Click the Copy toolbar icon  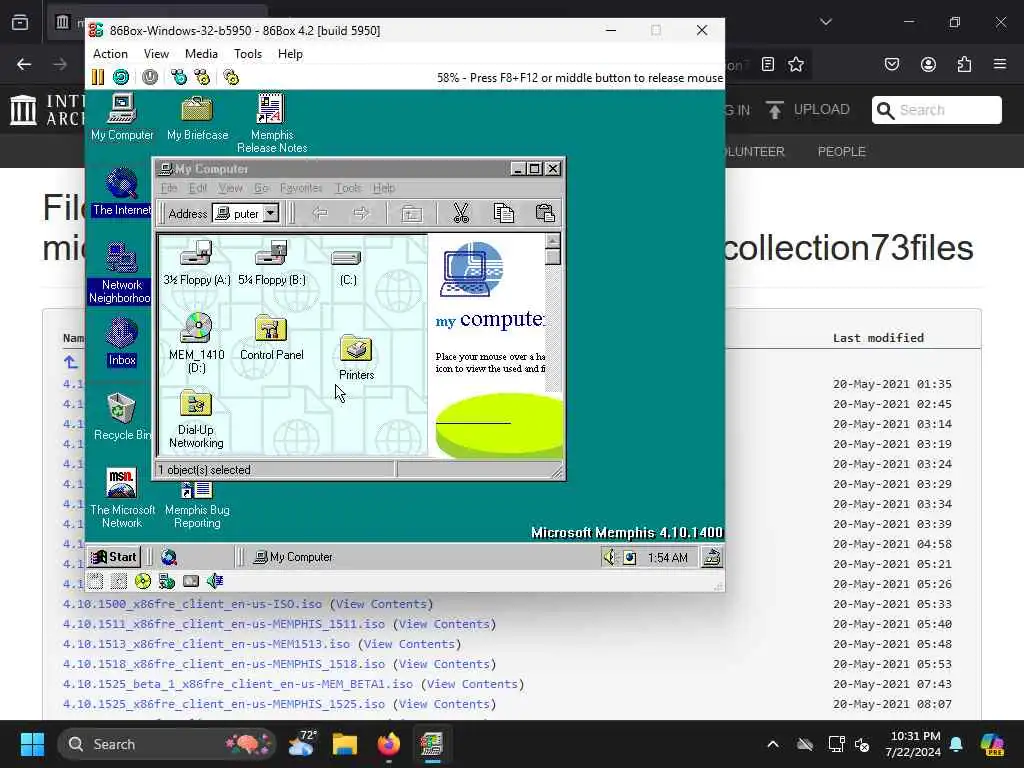pyautogui.click(x=504, y=213)
